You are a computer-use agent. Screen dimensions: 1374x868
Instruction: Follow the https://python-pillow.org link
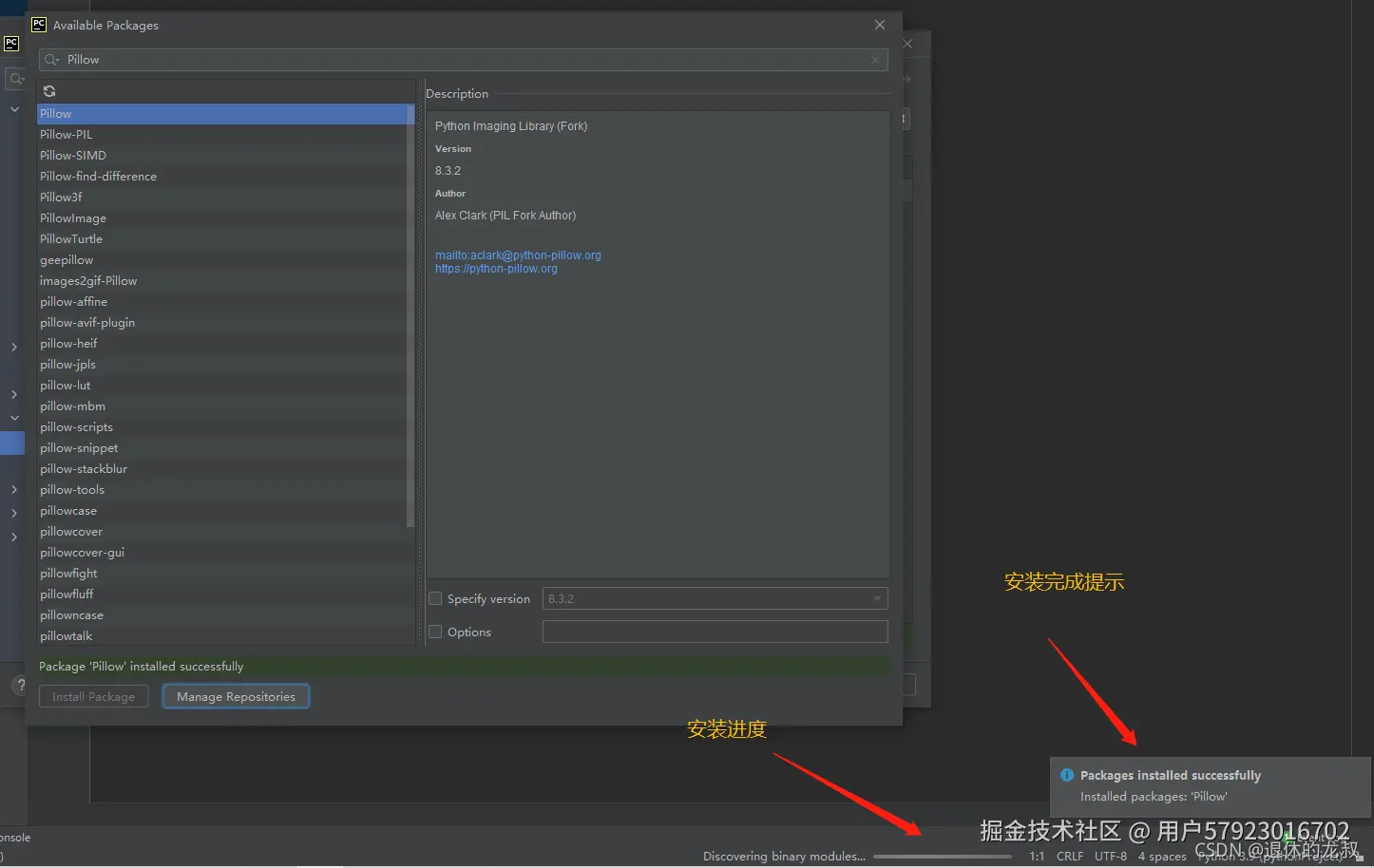(x=496, y=269)
